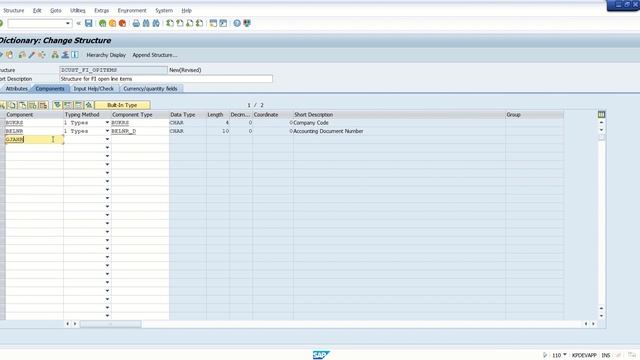
Task: Switch to the Input Help/Check tab
Action: 93,89
